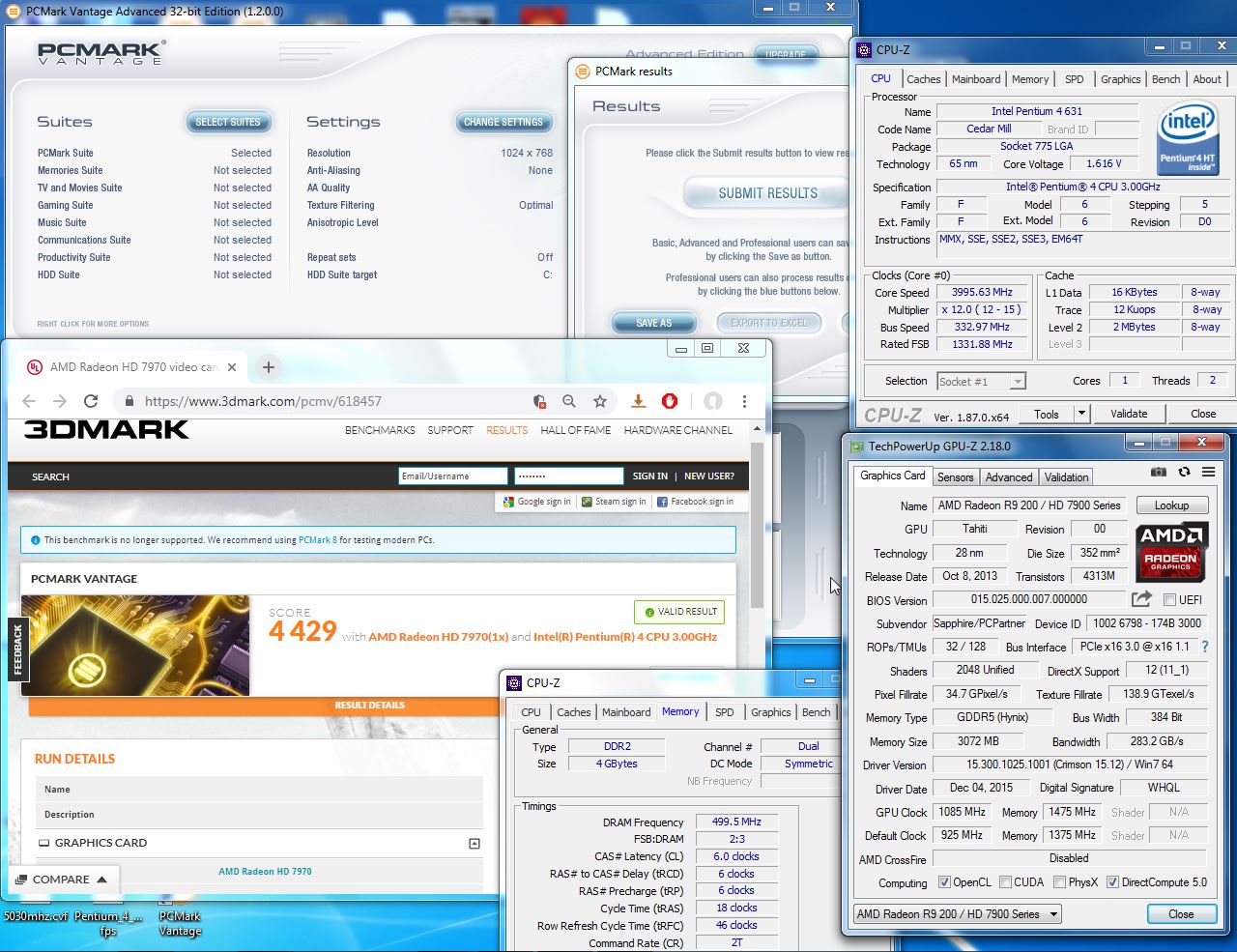Click the browser back arrow

(x=29, y=401)
